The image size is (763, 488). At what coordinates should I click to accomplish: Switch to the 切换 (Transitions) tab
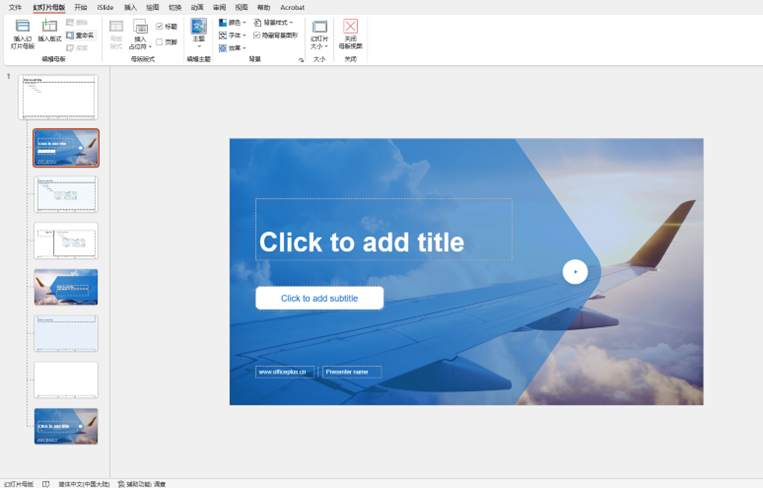175,7
